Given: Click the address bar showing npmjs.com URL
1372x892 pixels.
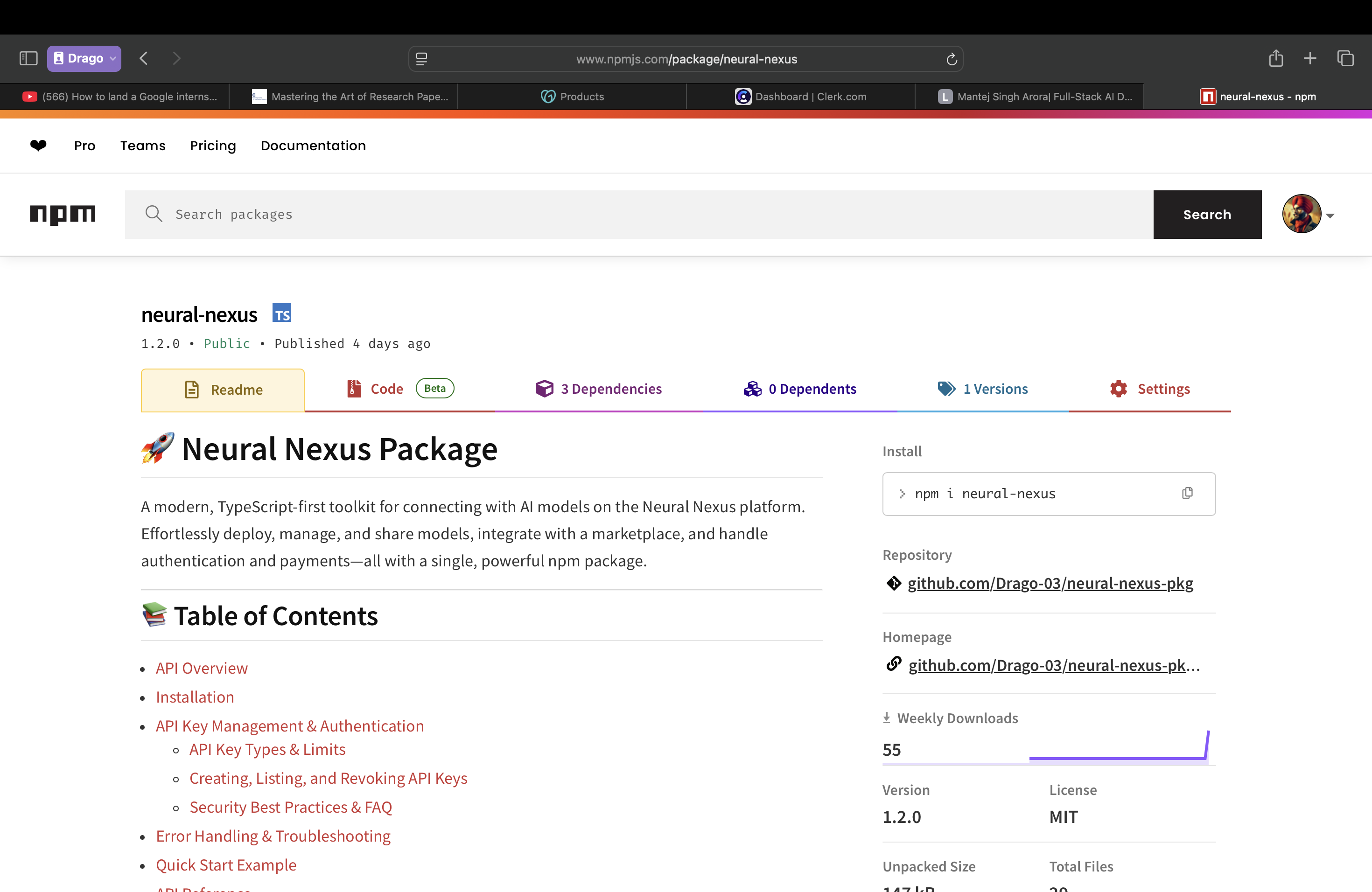Looking at the screenshot, I should pos(686,59).
